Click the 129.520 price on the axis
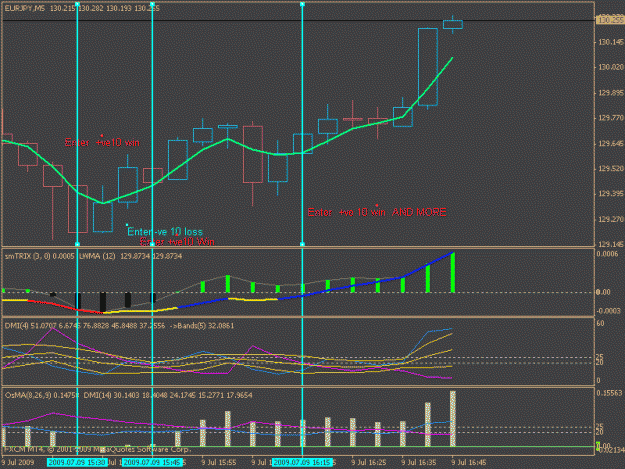This screenshot has height=469, width=625. (x=610, y=169)
